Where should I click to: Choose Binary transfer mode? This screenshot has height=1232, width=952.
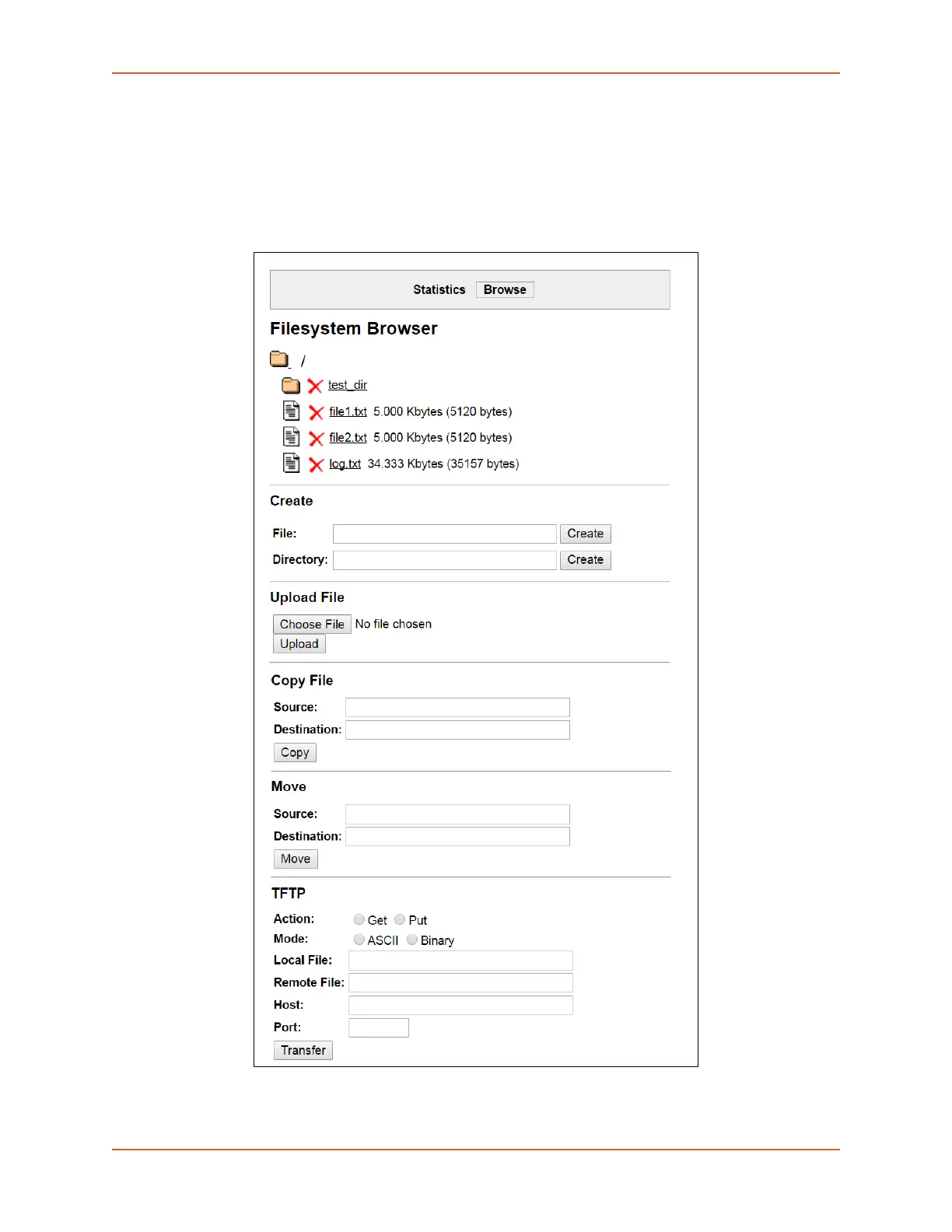[x=412, y=940]
